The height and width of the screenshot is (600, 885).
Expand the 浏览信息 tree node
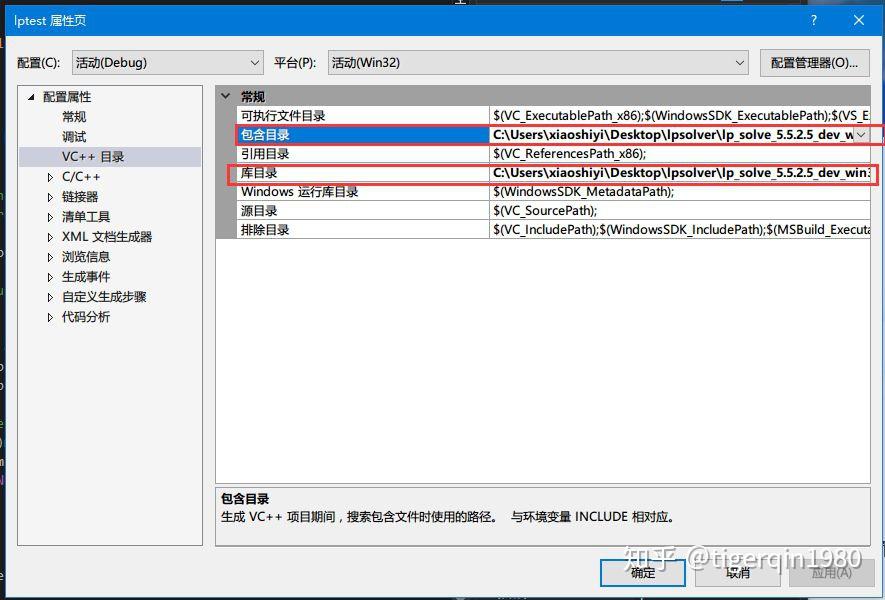(50, 257)
